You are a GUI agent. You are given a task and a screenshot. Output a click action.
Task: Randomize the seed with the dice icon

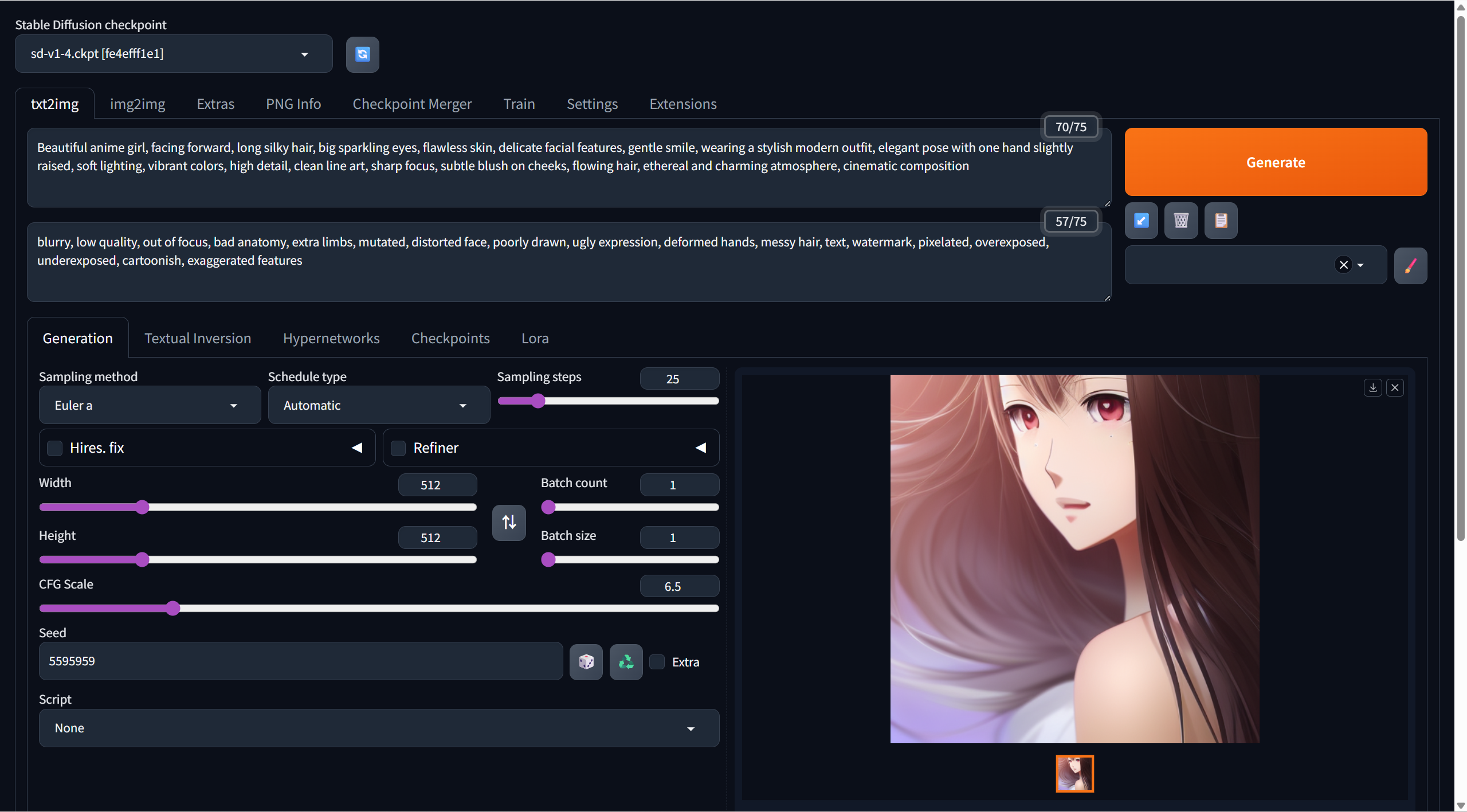[x=586, y=661]
